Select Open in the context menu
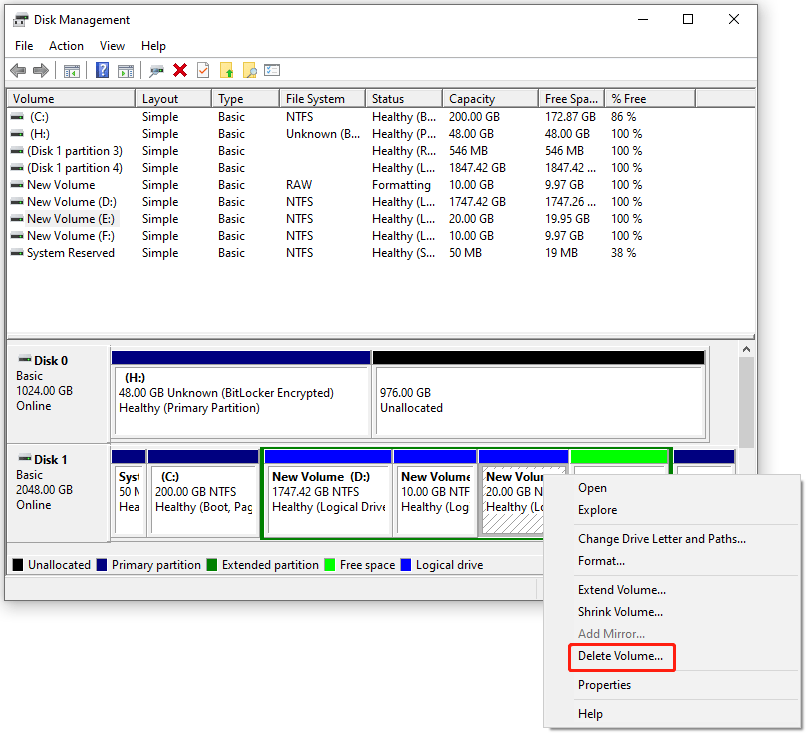 click(592, 488)
